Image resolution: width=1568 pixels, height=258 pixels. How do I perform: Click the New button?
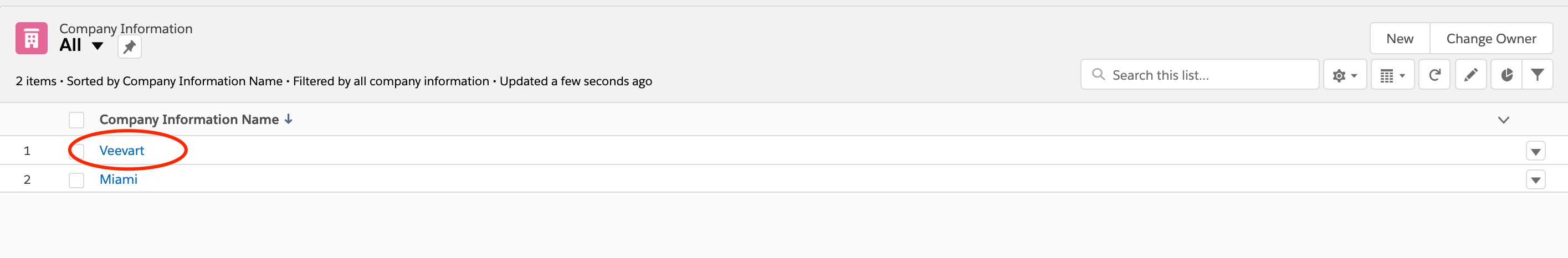tap(1400, 39)
